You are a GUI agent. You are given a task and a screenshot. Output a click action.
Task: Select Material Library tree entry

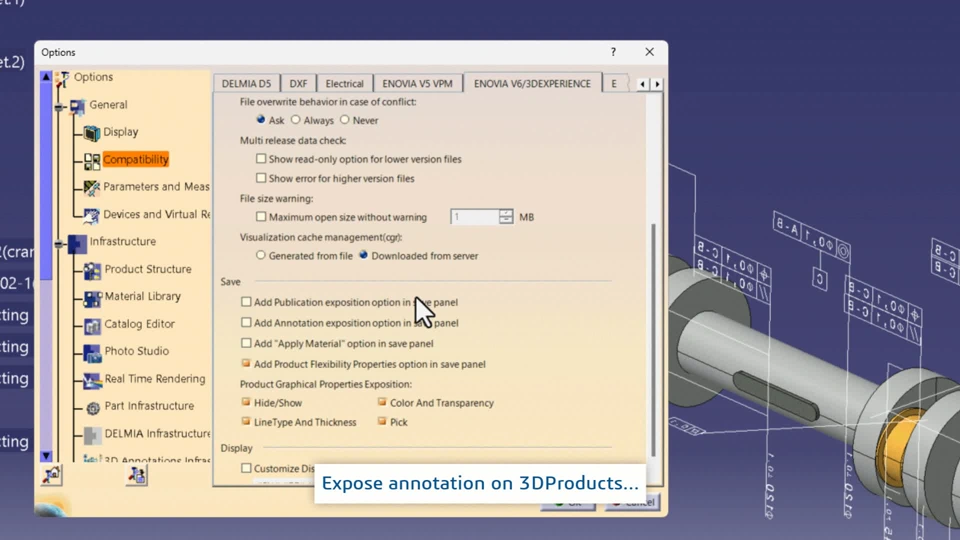pos(143,296)
